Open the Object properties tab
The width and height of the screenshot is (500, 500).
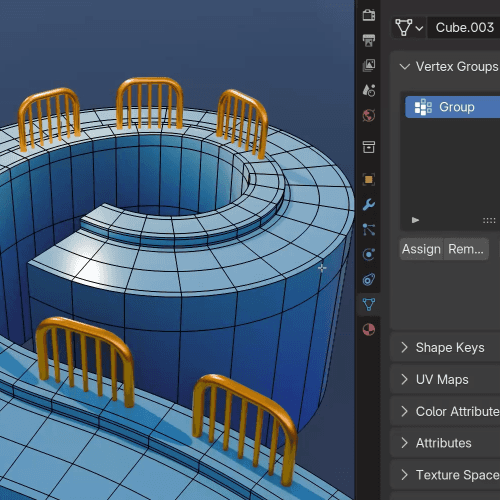(369, 179)
